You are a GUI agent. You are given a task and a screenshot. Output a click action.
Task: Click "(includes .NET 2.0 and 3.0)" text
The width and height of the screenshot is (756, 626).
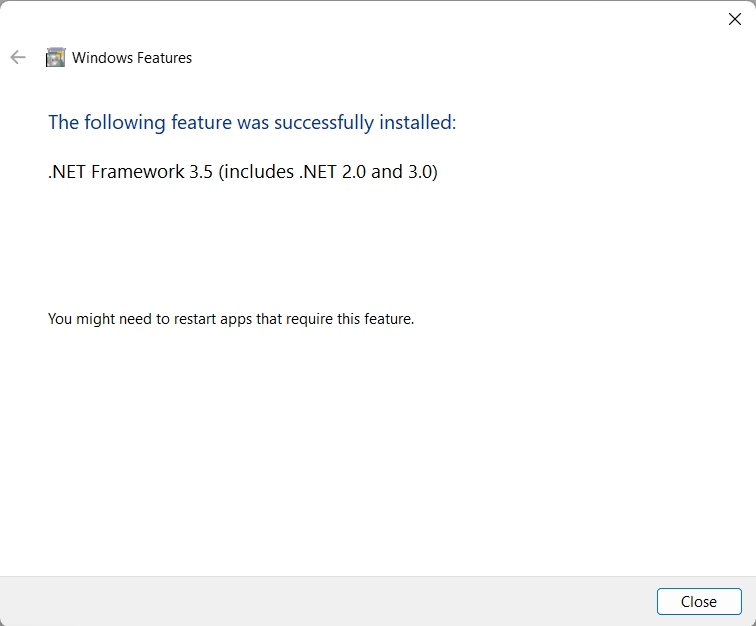tap(328, 172)
